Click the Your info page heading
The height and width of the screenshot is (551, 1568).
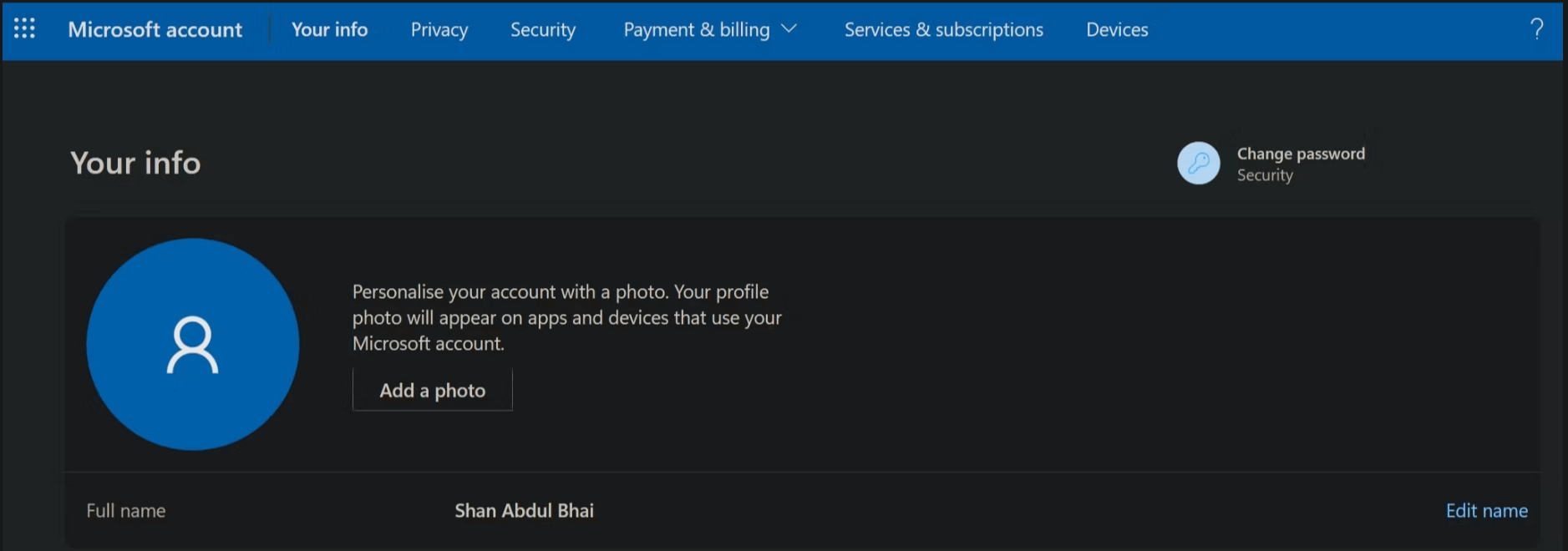(135, 163)
